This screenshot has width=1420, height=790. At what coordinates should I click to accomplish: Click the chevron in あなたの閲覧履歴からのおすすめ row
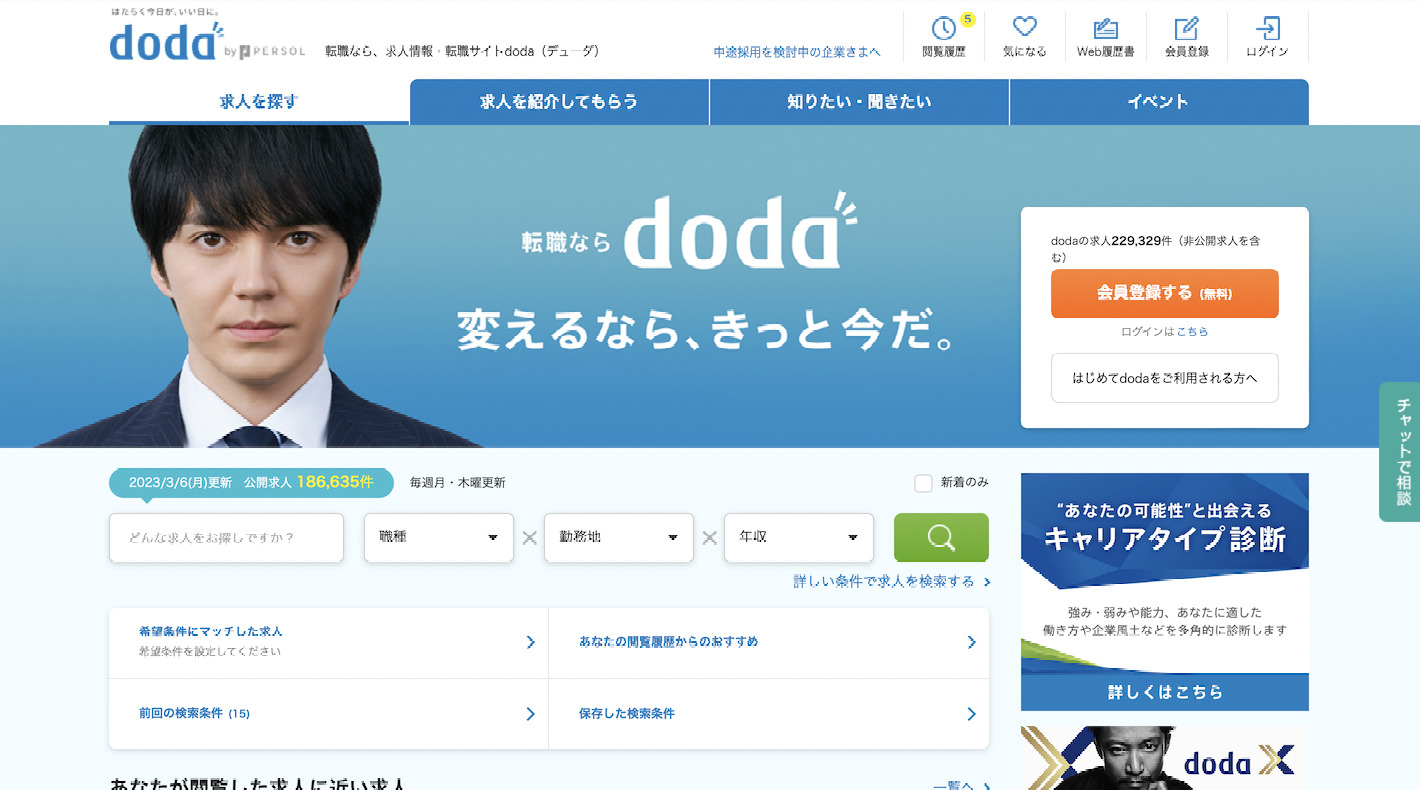(x=971, y=642)
